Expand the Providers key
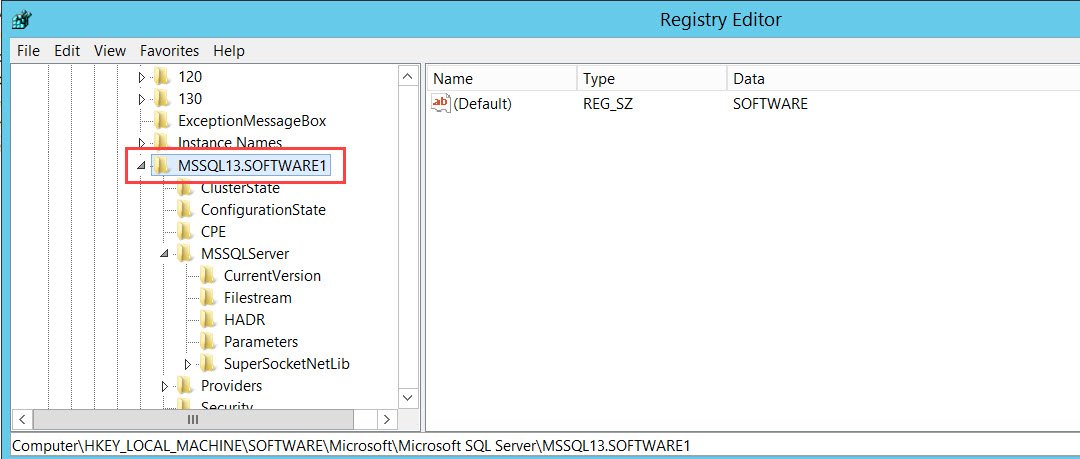Screen dimensions: 1080x459 [x=165, y=386]
